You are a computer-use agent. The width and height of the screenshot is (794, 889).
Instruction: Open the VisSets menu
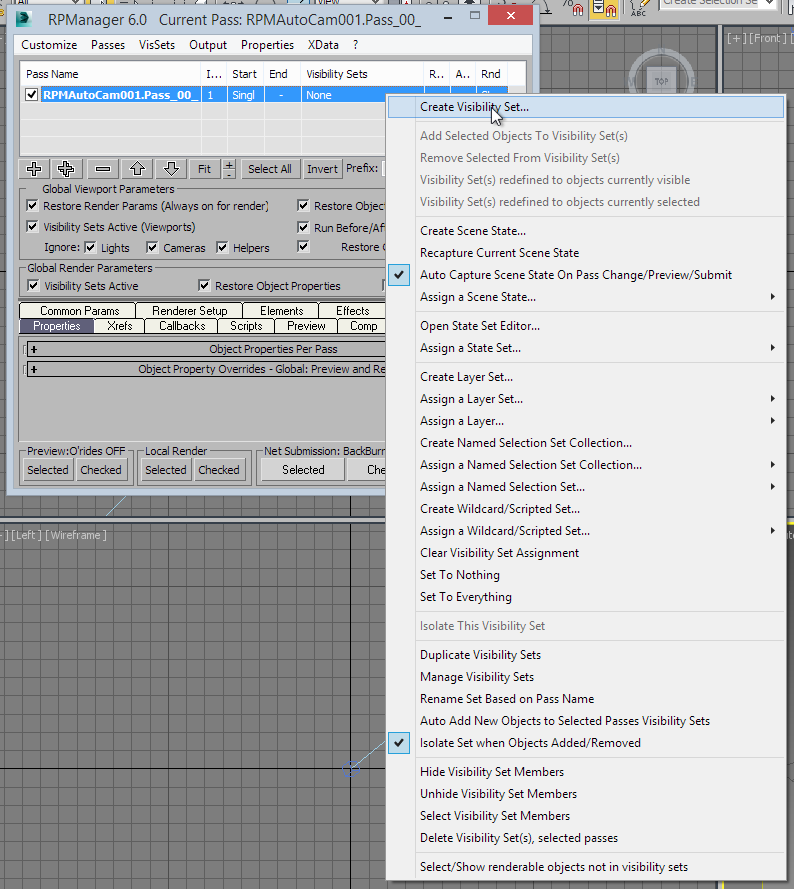click(x=156, y=45)
